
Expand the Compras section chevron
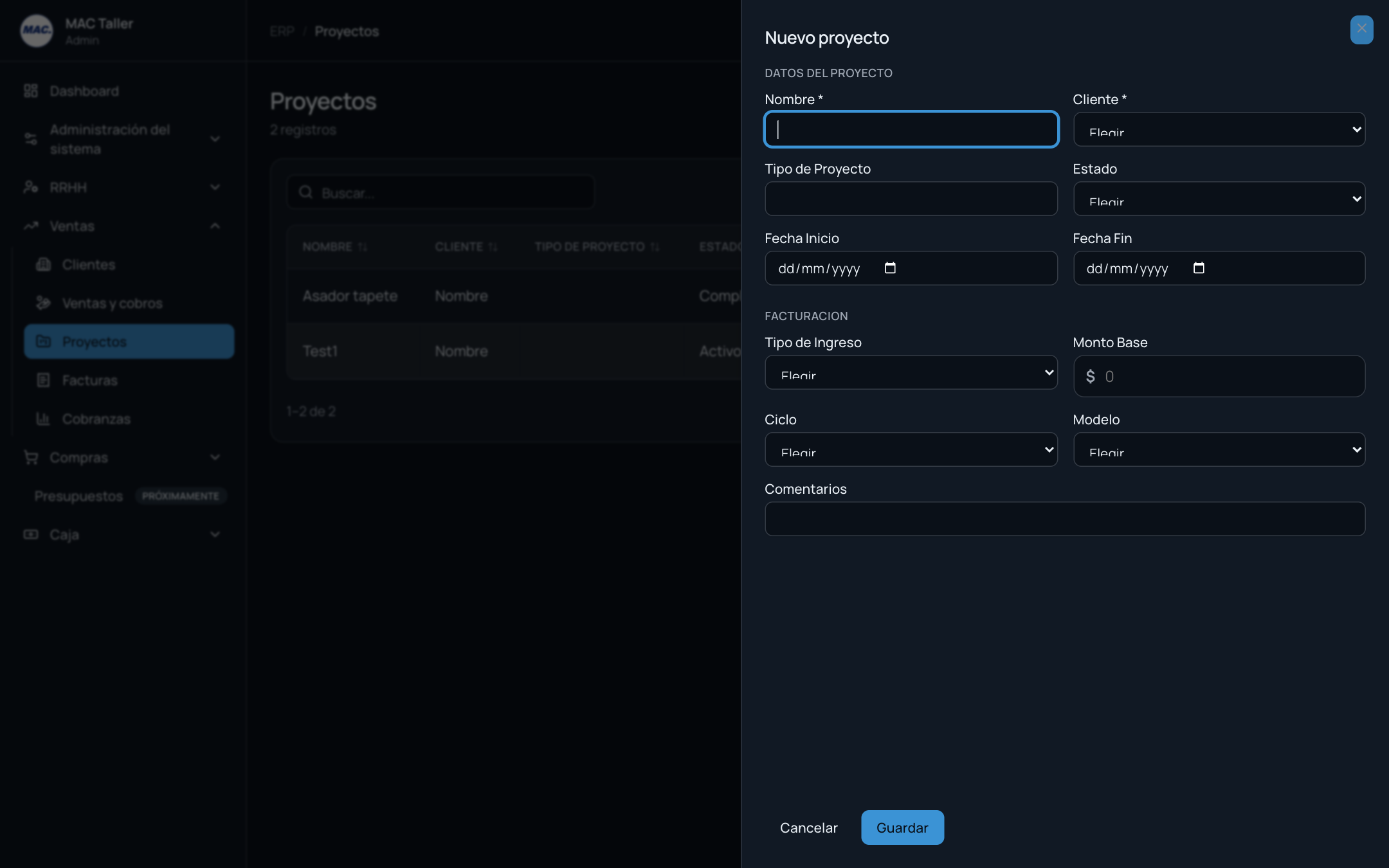click(x=215, y=457)
